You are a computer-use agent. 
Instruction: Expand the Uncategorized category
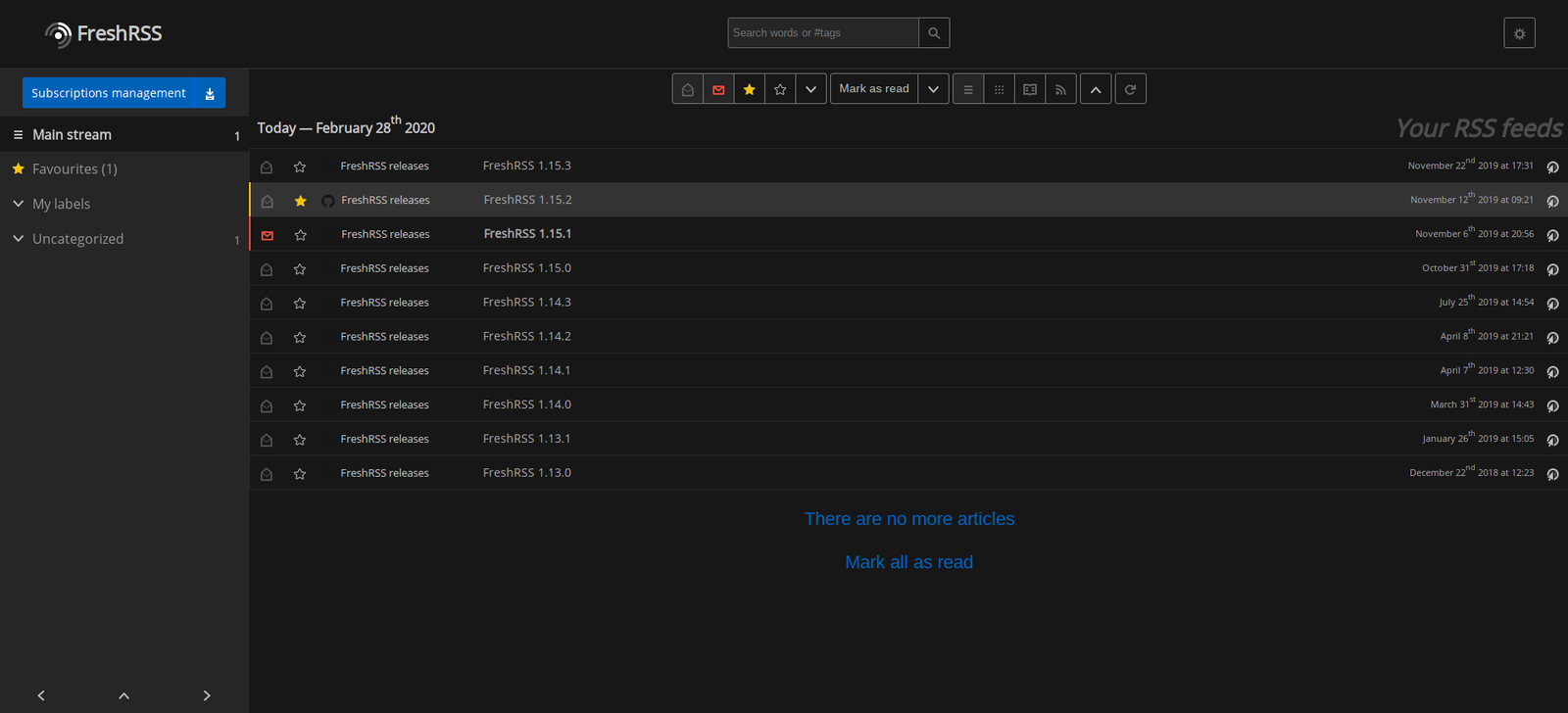(x=19, y=239)
